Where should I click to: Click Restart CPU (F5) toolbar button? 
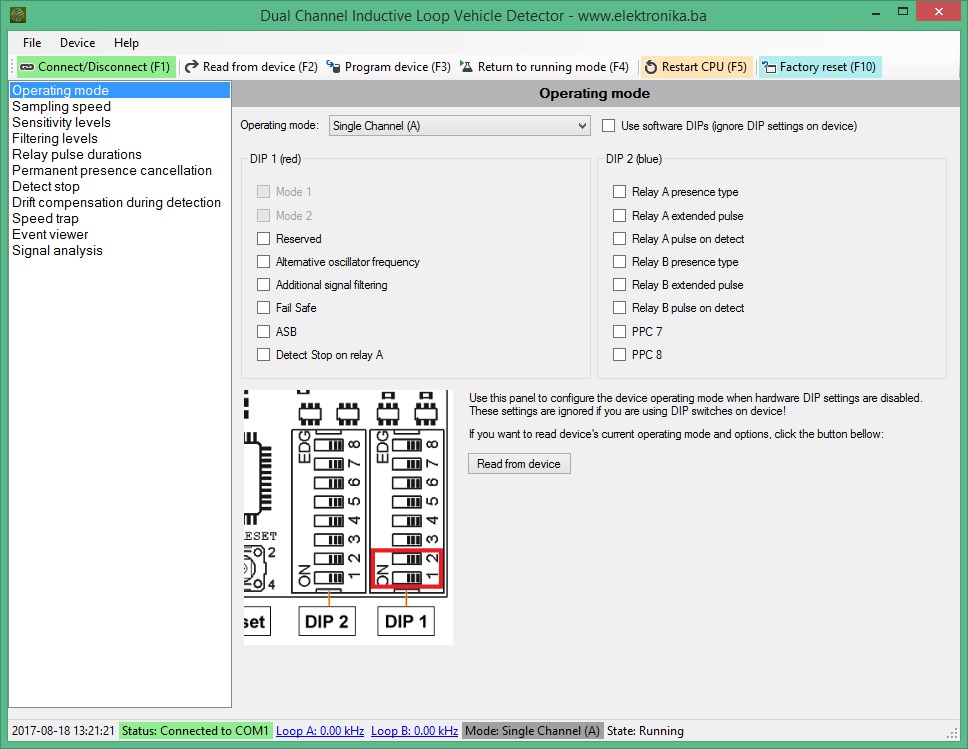[696, 67]
